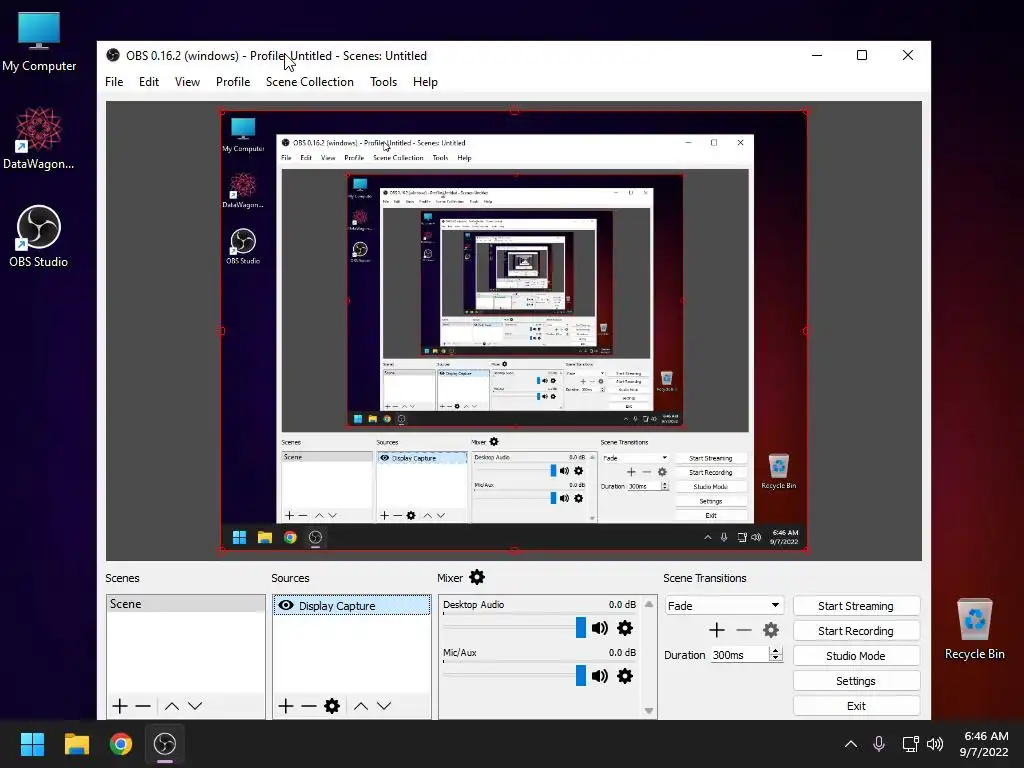The image size is (1024, 768).
Task: Open network tray icon
Action: tap(910, 744)
